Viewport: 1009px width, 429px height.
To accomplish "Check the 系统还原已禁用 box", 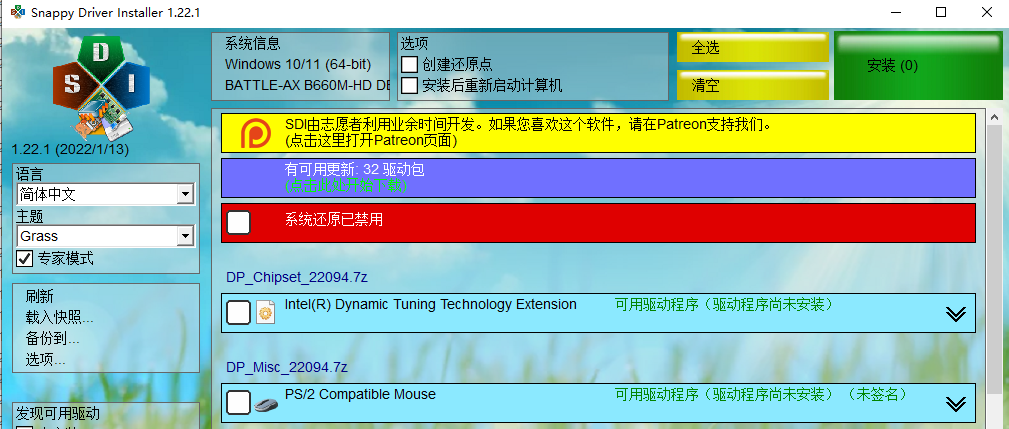I will pos(238,222).
